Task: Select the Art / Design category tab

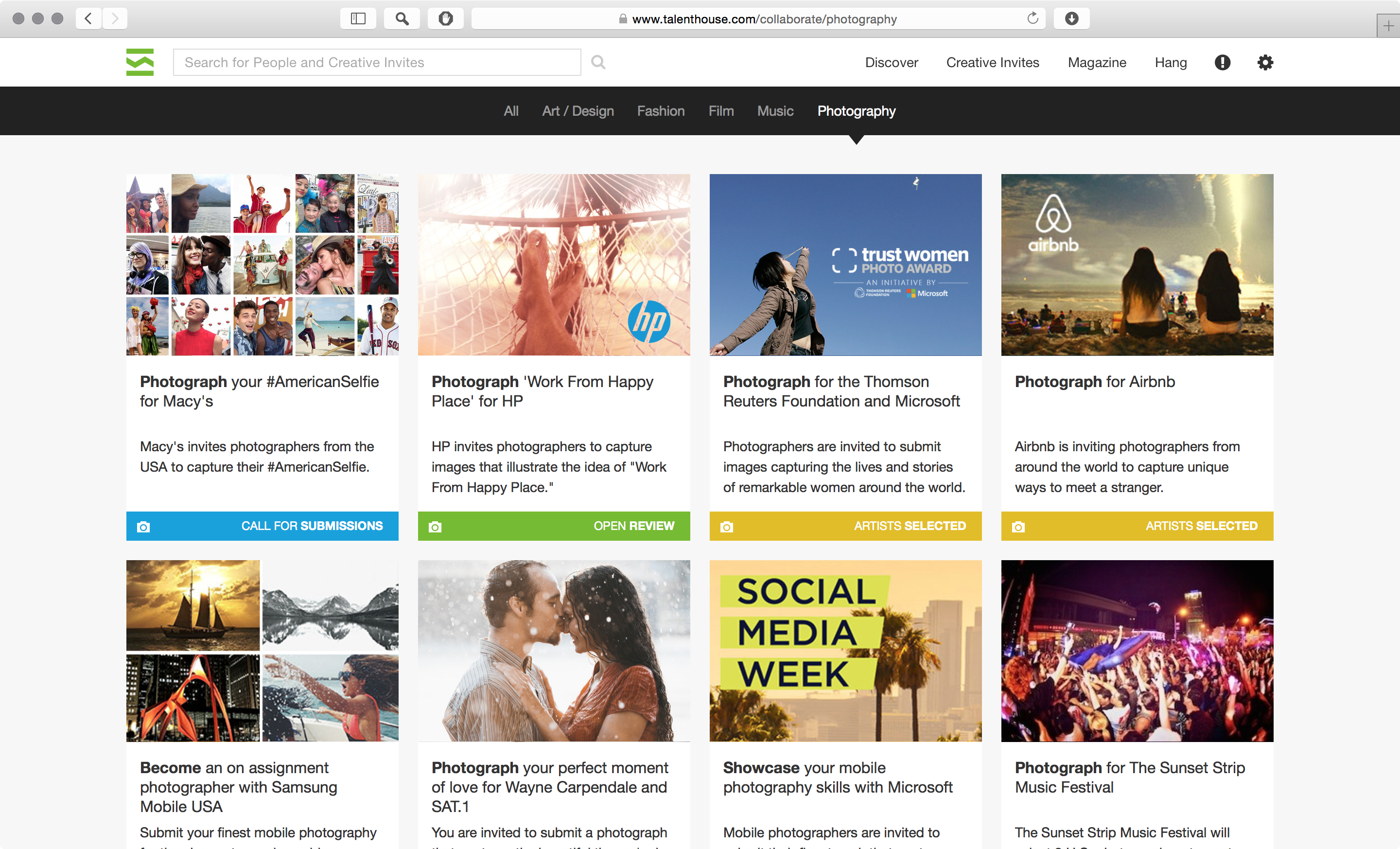Action: (x=578, y=111)
